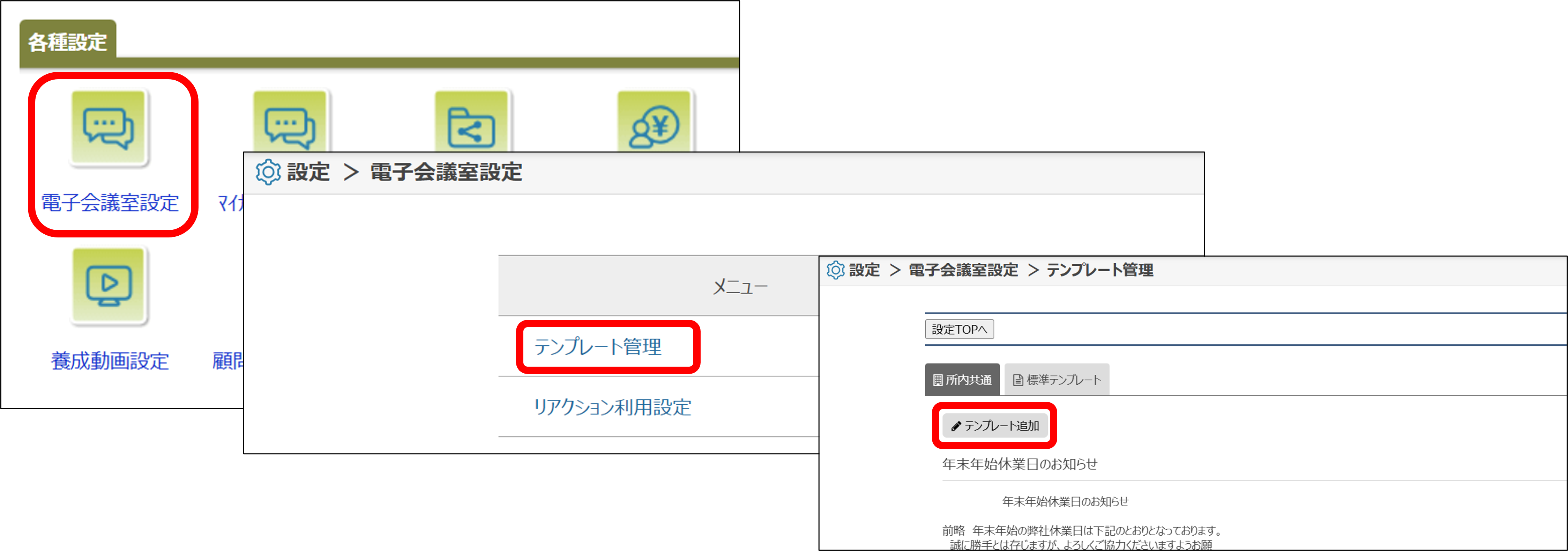Click the 養成動画設定 video monitor icon
The width and height of the screenshot is (1568, 551).
pyautogui.click(x=109, y=285)
